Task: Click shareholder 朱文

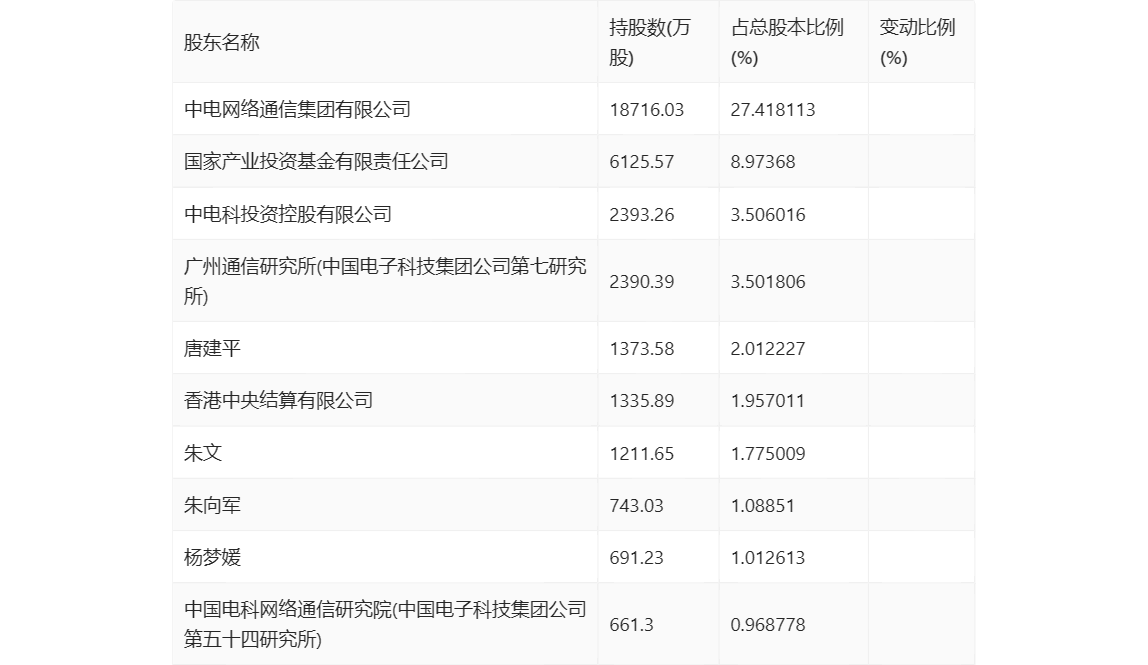Action: click(203, 453)
